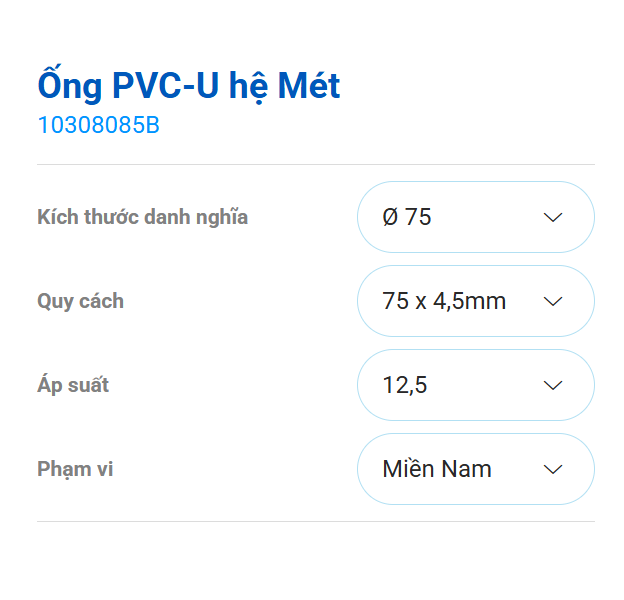The width and height of the screenshot is (624, 600).
Task: Click the divider line below the product code
Action: point(316,164)
